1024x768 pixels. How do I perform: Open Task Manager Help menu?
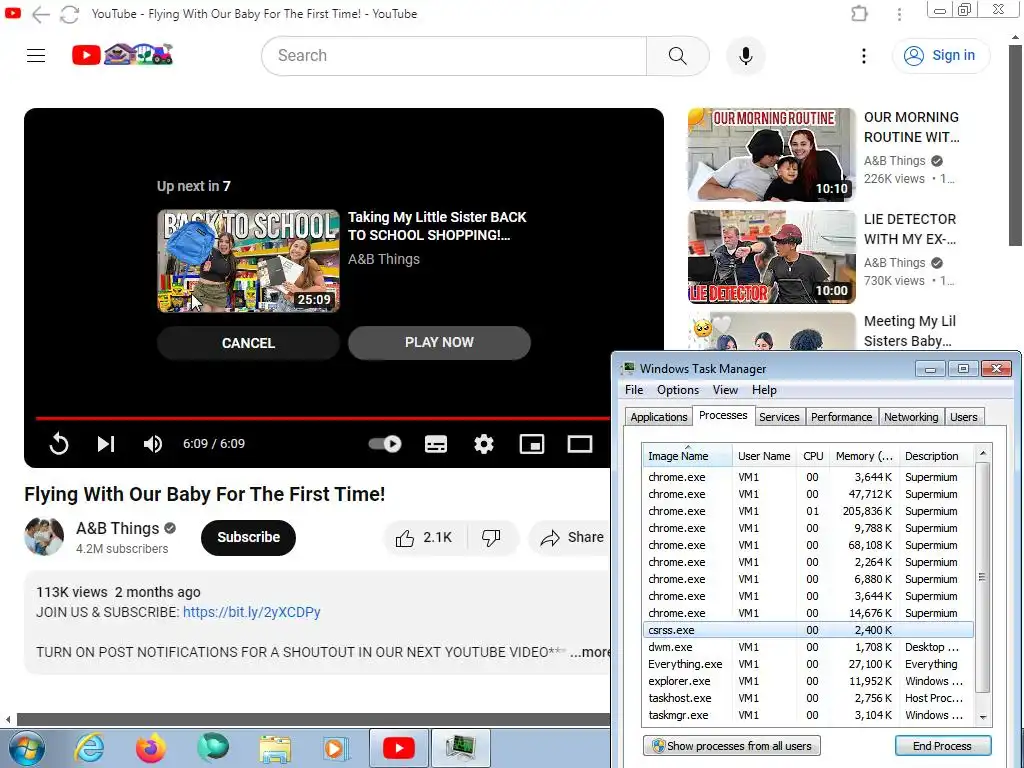(764, 390)
